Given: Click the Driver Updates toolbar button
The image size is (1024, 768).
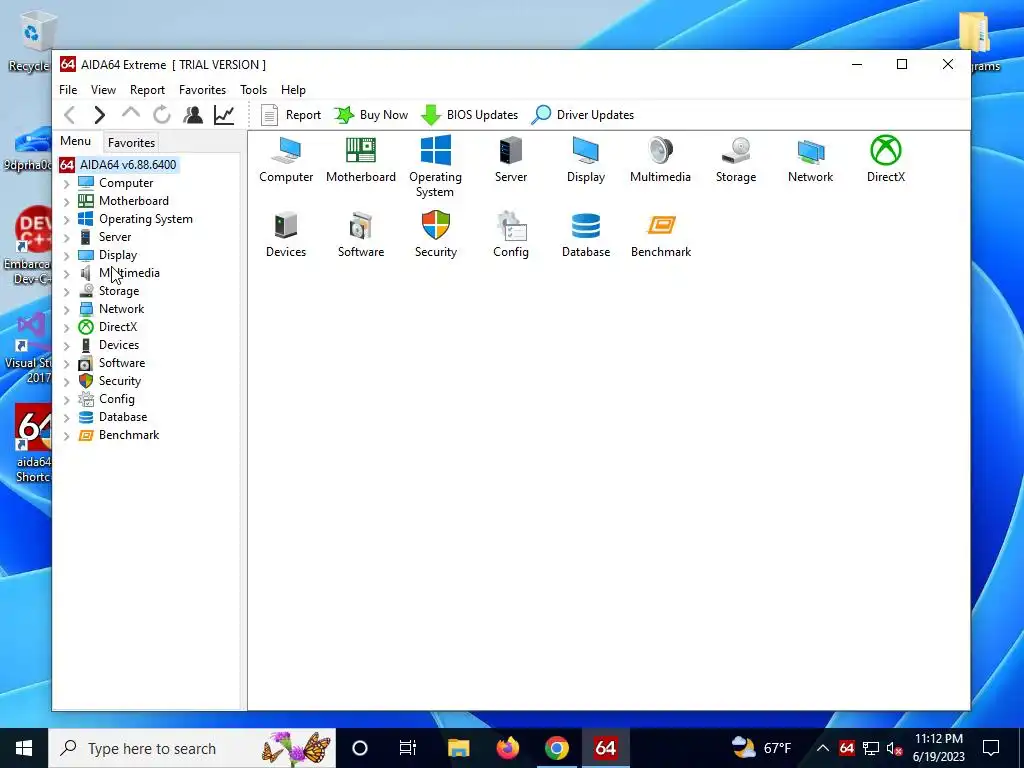Looking at the screenshot, I should (x=582, y=115).
